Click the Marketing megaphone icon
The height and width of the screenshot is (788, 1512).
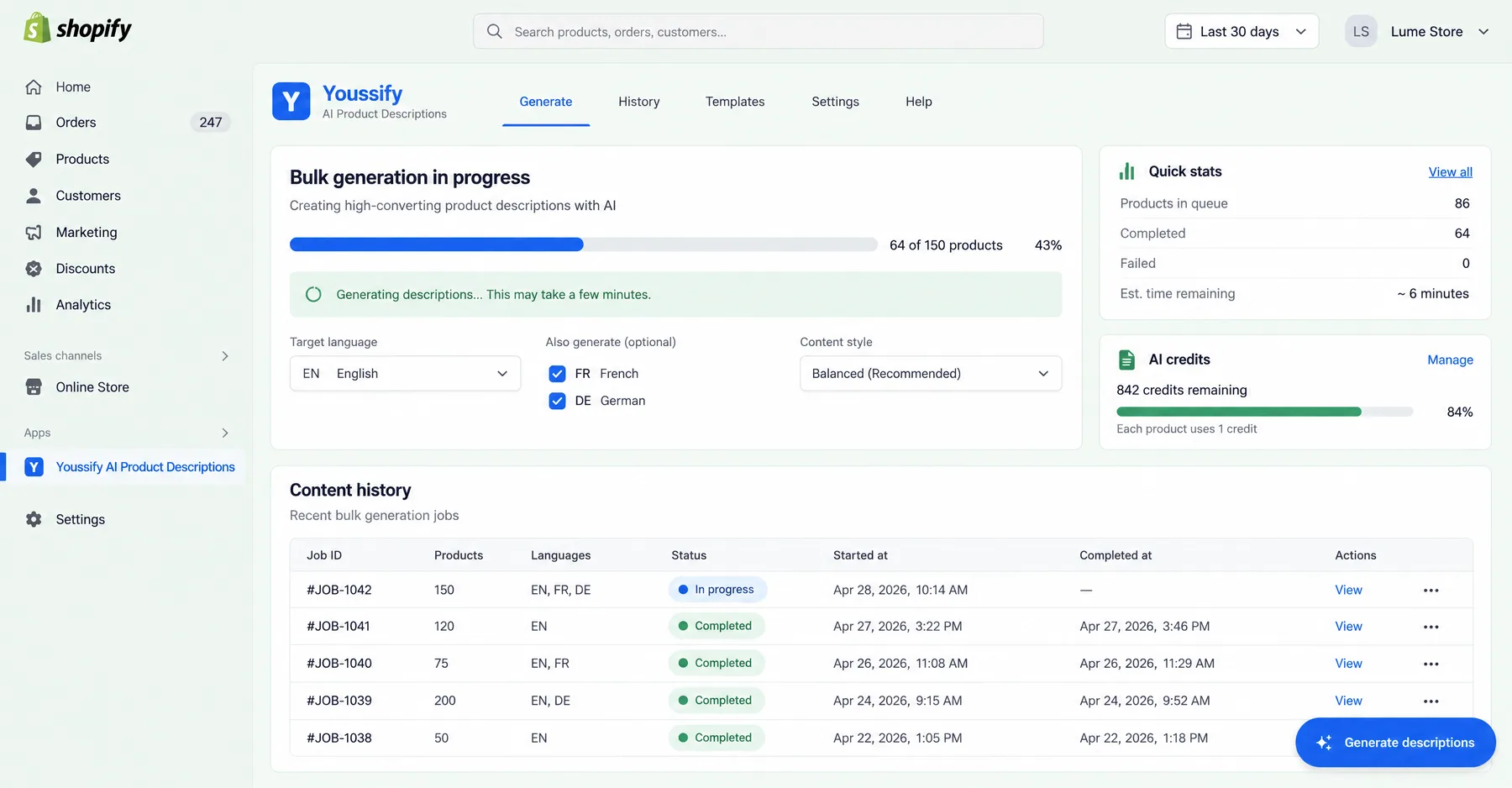(34, 232)
